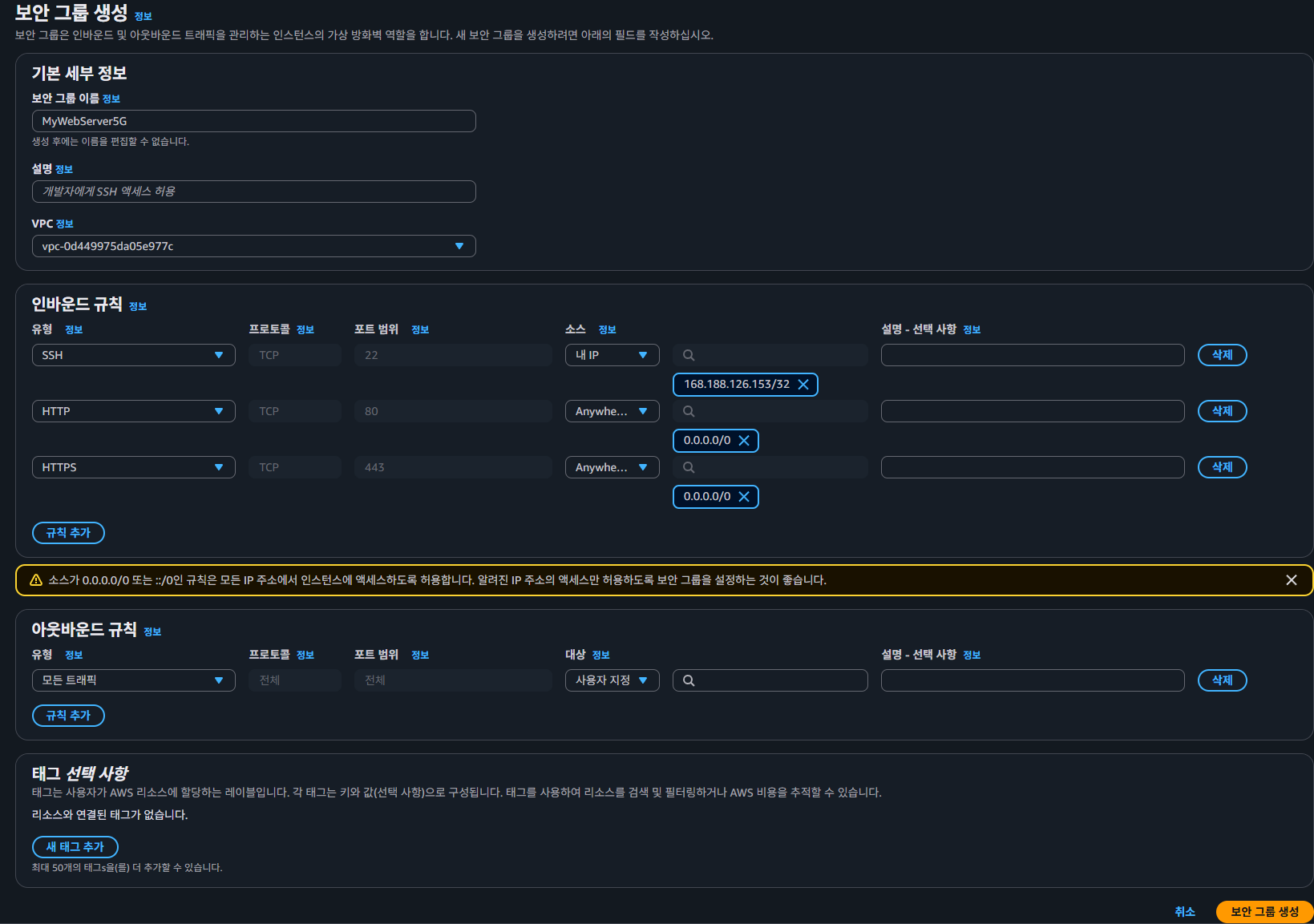Image resolution: width=1314 pixels, height=924 pixels.
Task: Open the 내 IP source dropdown
Action: pos(613,355)
